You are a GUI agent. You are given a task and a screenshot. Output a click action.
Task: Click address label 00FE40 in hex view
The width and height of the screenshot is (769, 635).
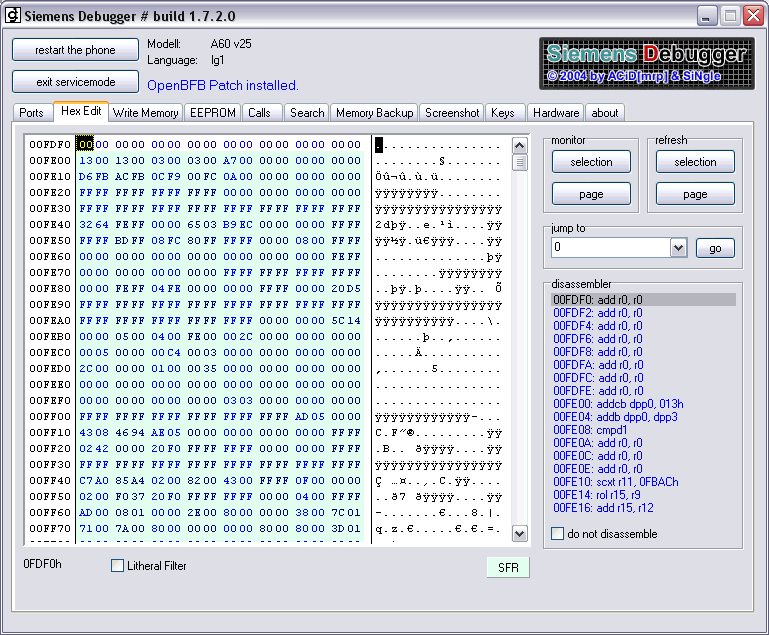pos(50,224)
